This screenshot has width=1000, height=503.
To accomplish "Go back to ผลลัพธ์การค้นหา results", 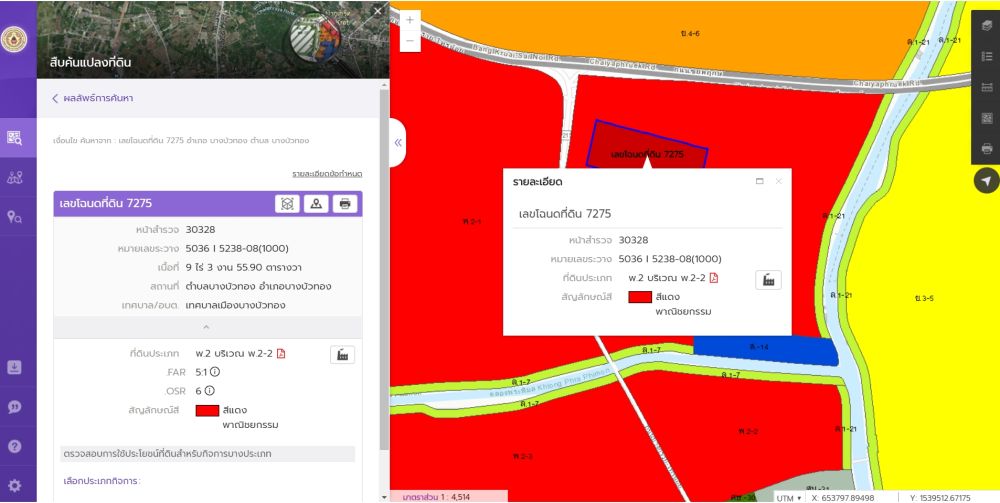I will pos(93,98).
